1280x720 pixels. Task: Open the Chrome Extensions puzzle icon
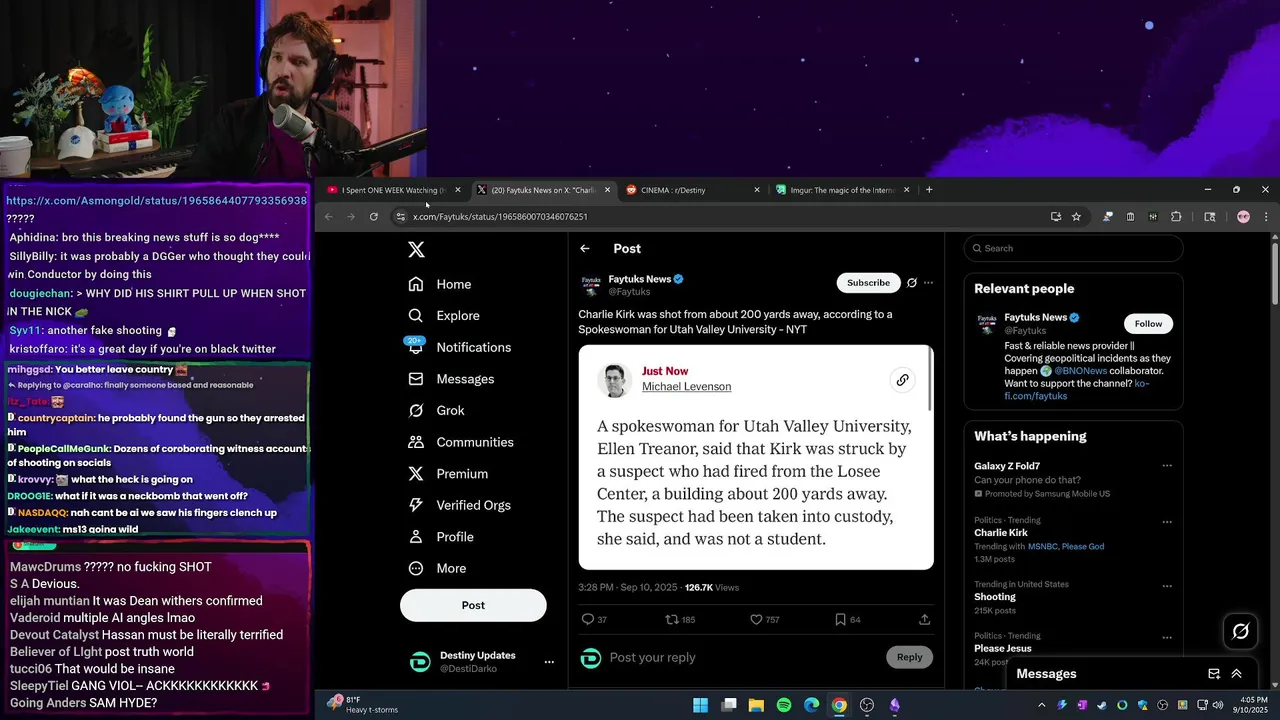tap(1176, 217)
